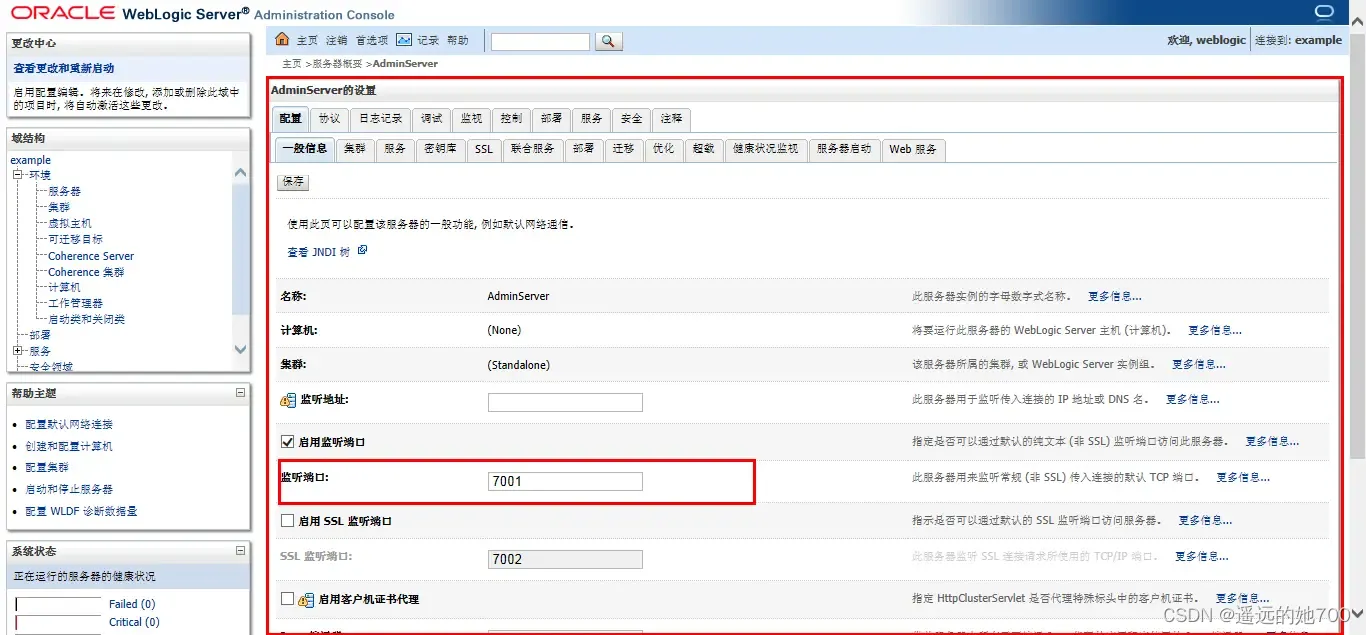Image resolution: width=1366 pixels, height=635 pixels.
Task: Open the 协议 top-level tab
Action: coord(329,118)
